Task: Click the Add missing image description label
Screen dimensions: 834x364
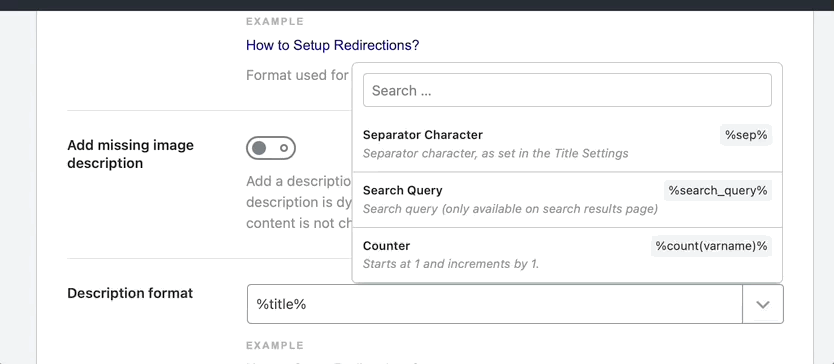Action: point(130,154)
